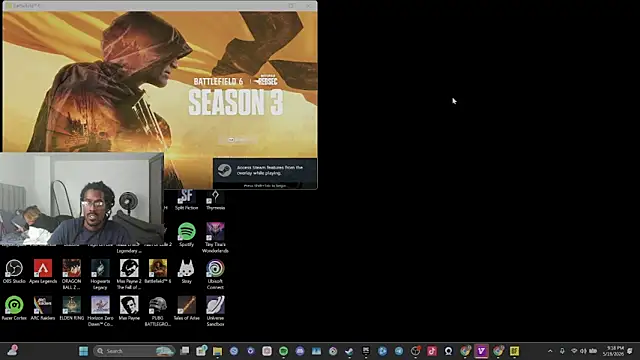Open the Windows Start menu
This screenshot has width=640, height=360.
(x=83, y=351)
